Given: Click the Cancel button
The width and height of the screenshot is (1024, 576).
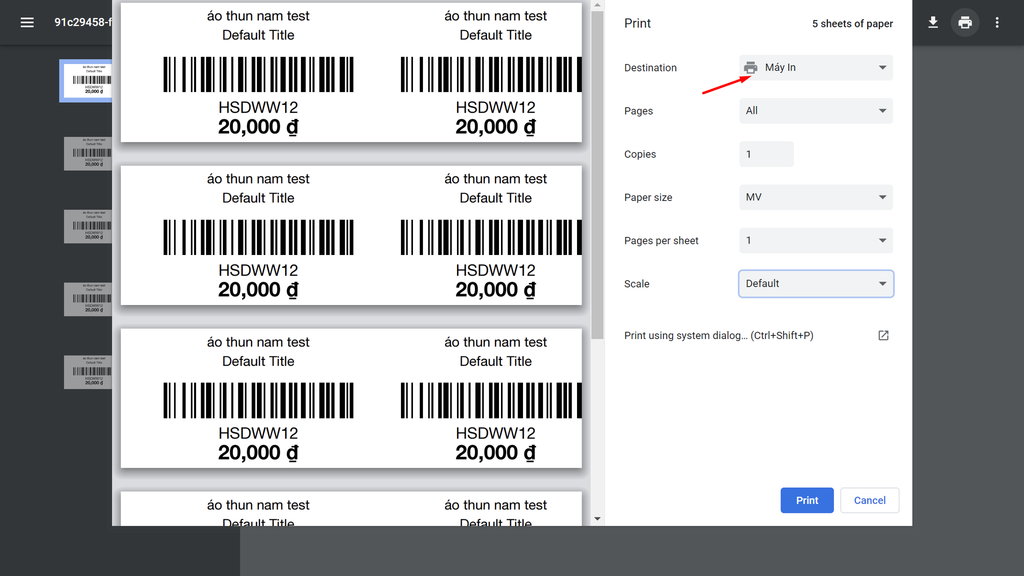Looking at the screenshot, I should click(x=869, y=500).
